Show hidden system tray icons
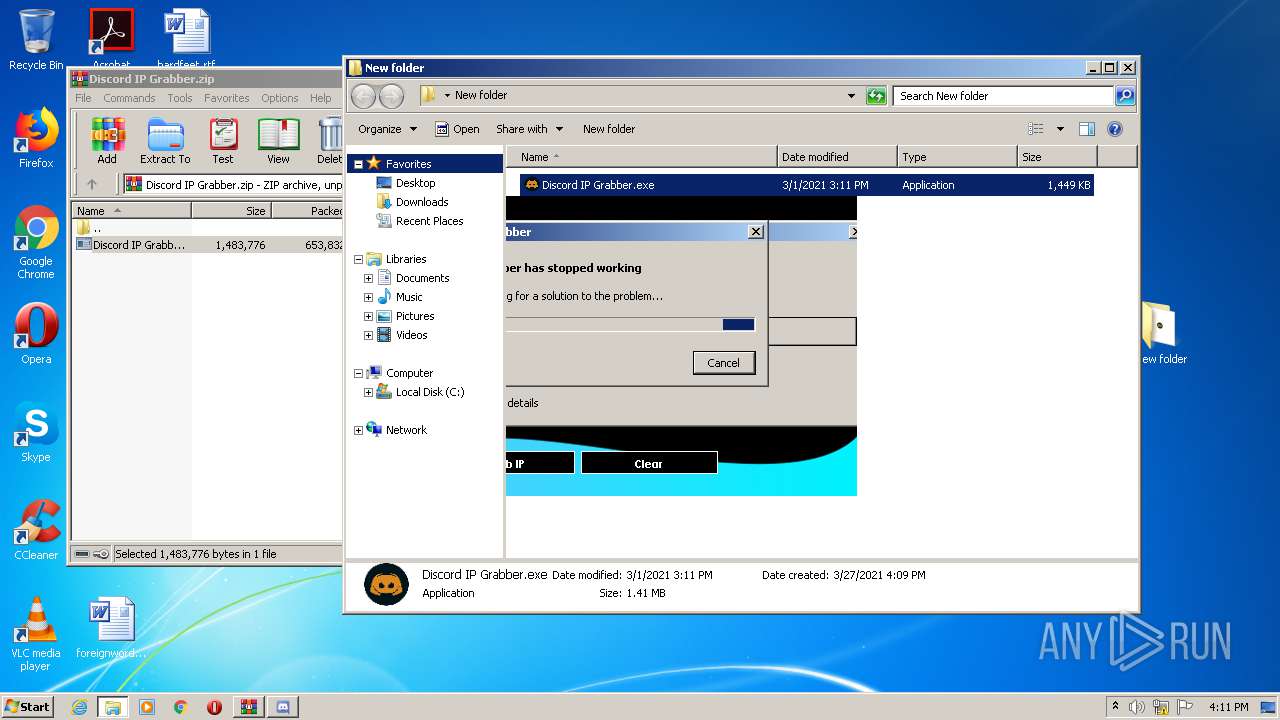 (x=1115, y=707)
